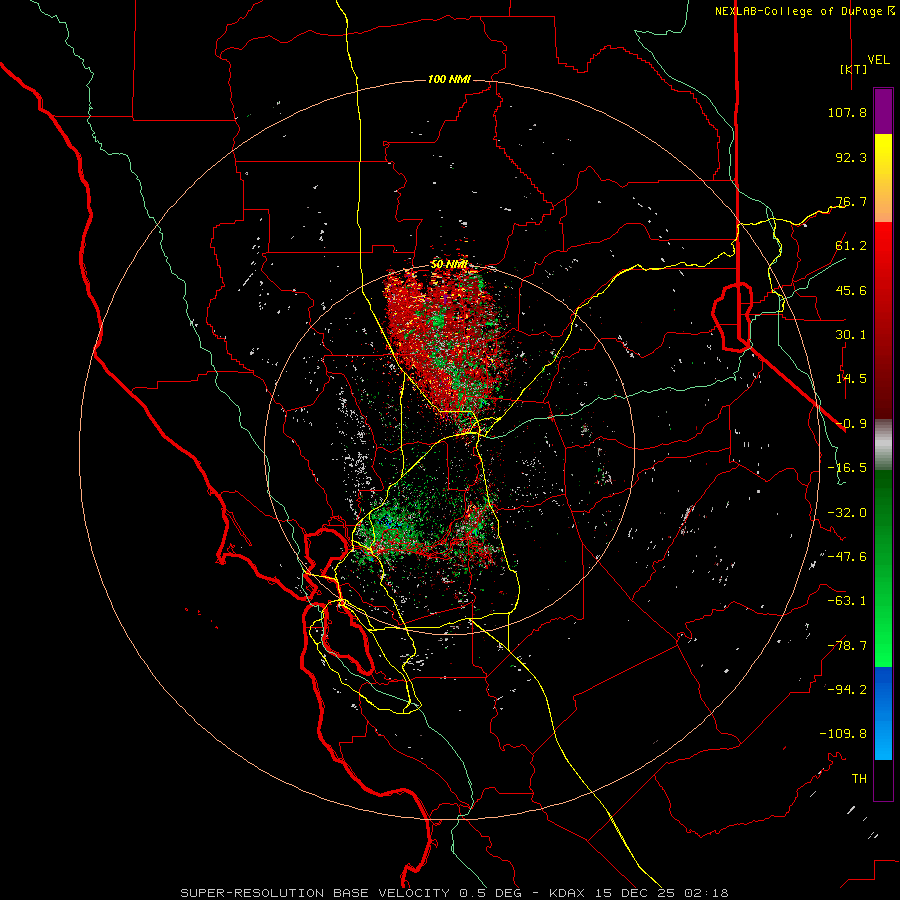Click the NEXLAB-College of DuPage title text
900x900 pixels.
(798, 11)
